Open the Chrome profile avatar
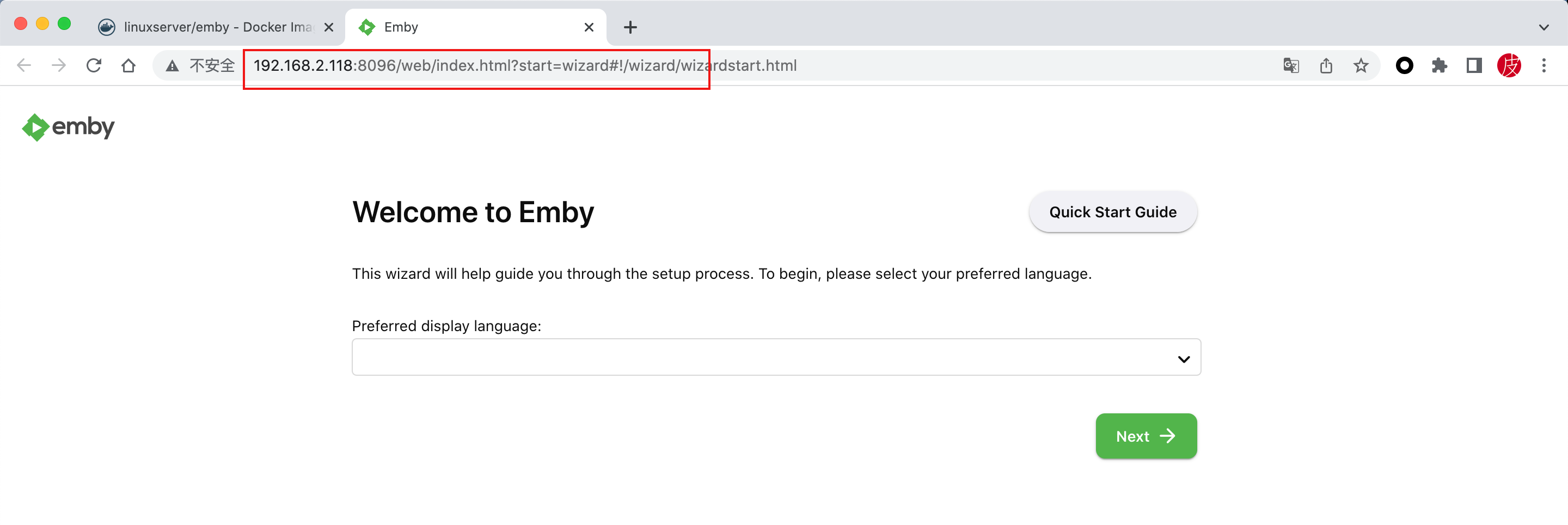 [1509, 65]
